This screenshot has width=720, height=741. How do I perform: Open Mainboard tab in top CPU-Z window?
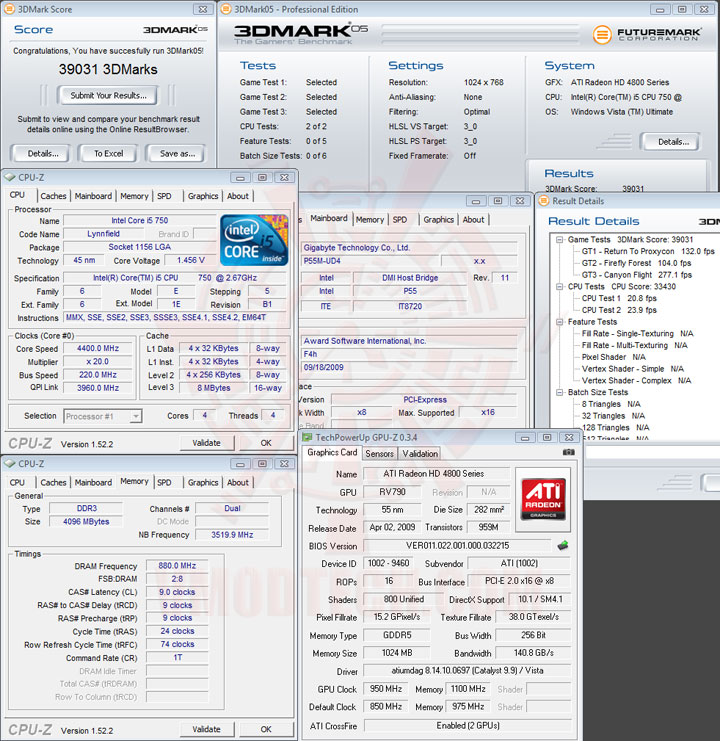[x=93, y=196]
